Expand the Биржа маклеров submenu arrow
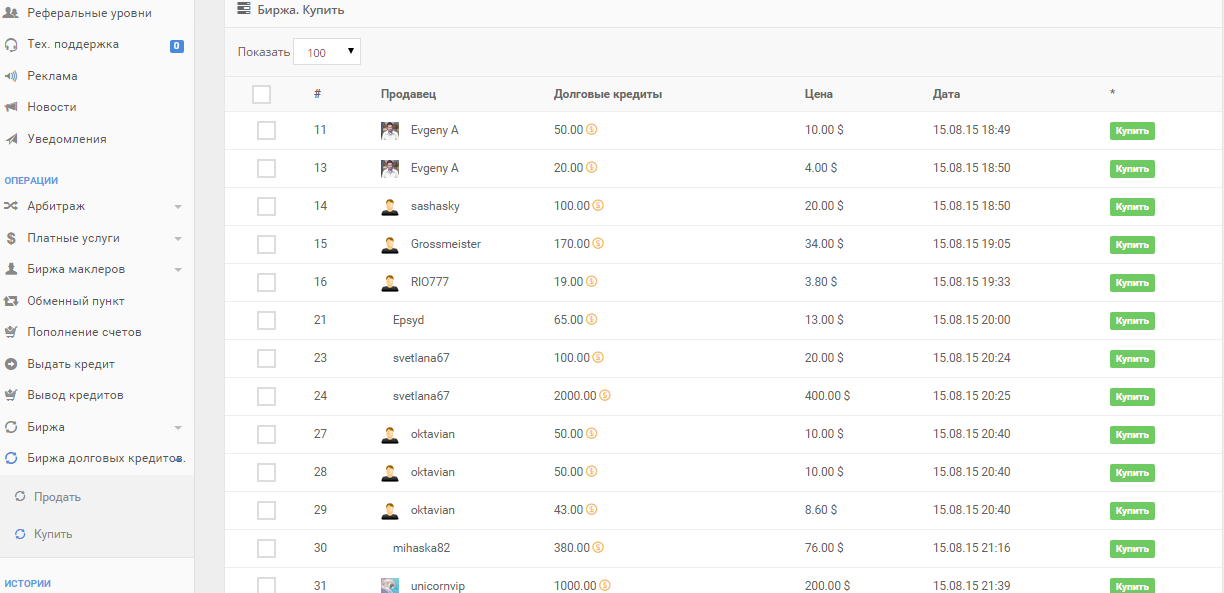The image size is (1224, 593). coord(178,270)
